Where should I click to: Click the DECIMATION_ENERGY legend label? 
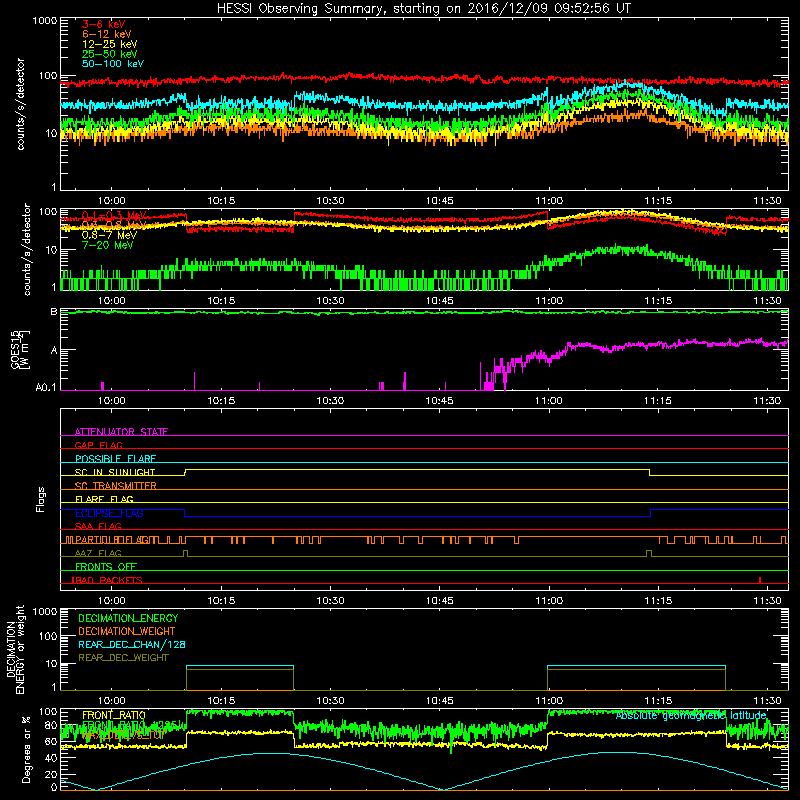pyautogui.click(x=128, y=618)
